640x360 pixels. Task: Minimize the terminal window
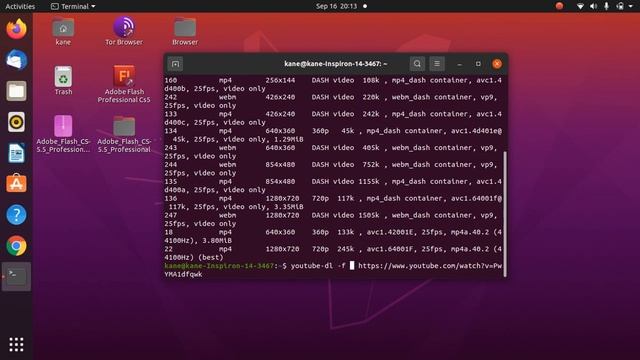coord(460,64)
